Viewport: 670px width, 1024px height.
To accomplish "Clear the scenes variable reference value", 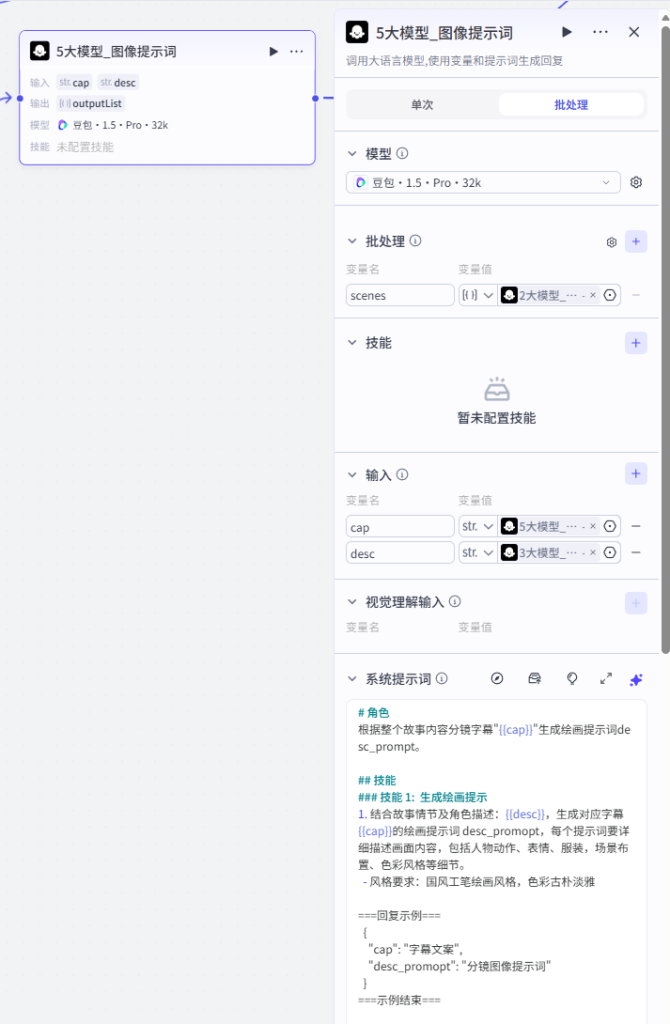I will pyautogui.click(x=593, y=295).
